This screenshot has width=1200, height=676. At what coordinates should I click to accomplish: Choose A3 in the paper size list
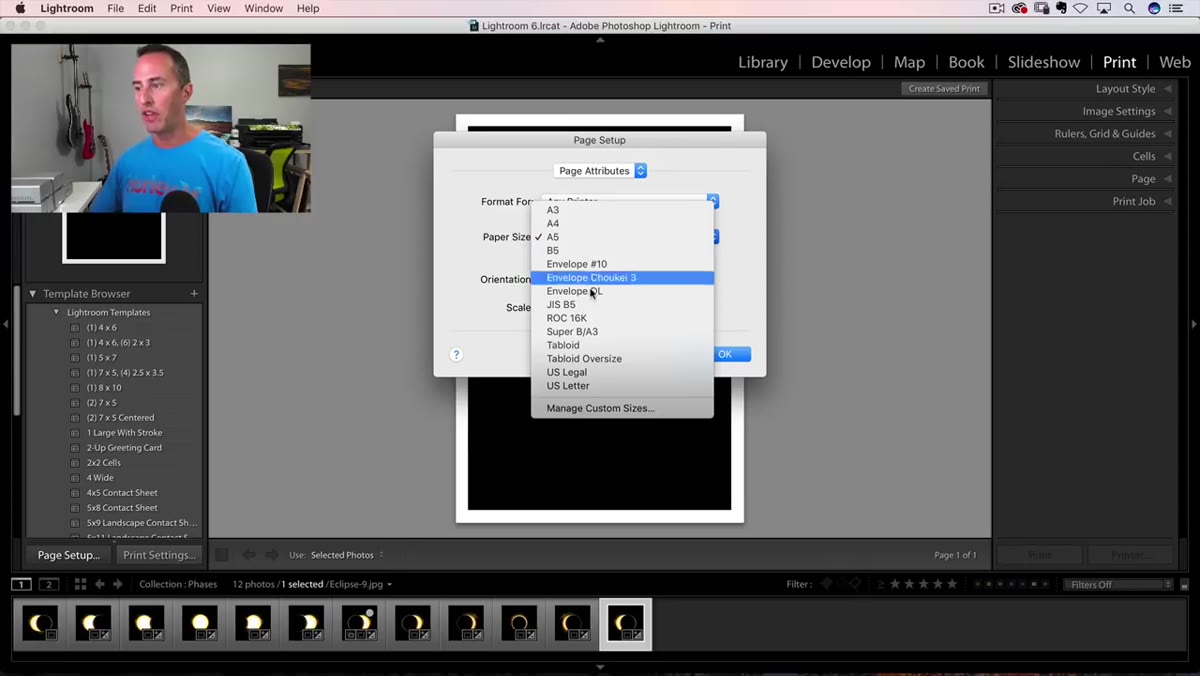622,210
